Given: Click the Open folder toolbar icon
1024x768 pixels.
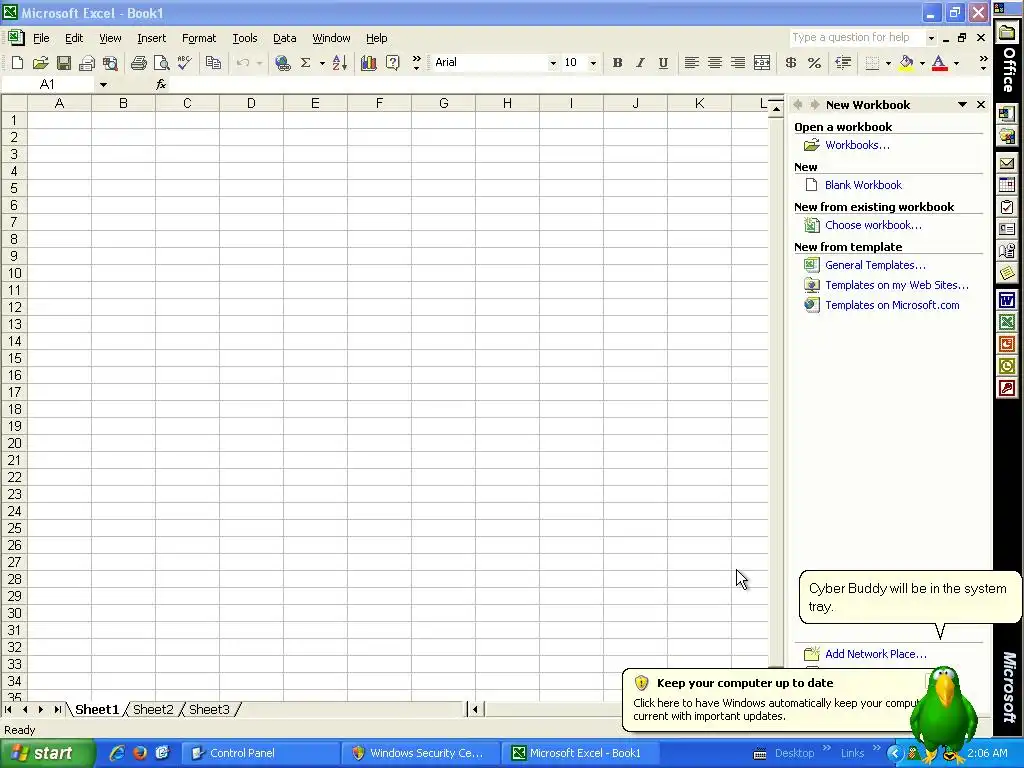Looking at the screenshot, I should [40, 63].
